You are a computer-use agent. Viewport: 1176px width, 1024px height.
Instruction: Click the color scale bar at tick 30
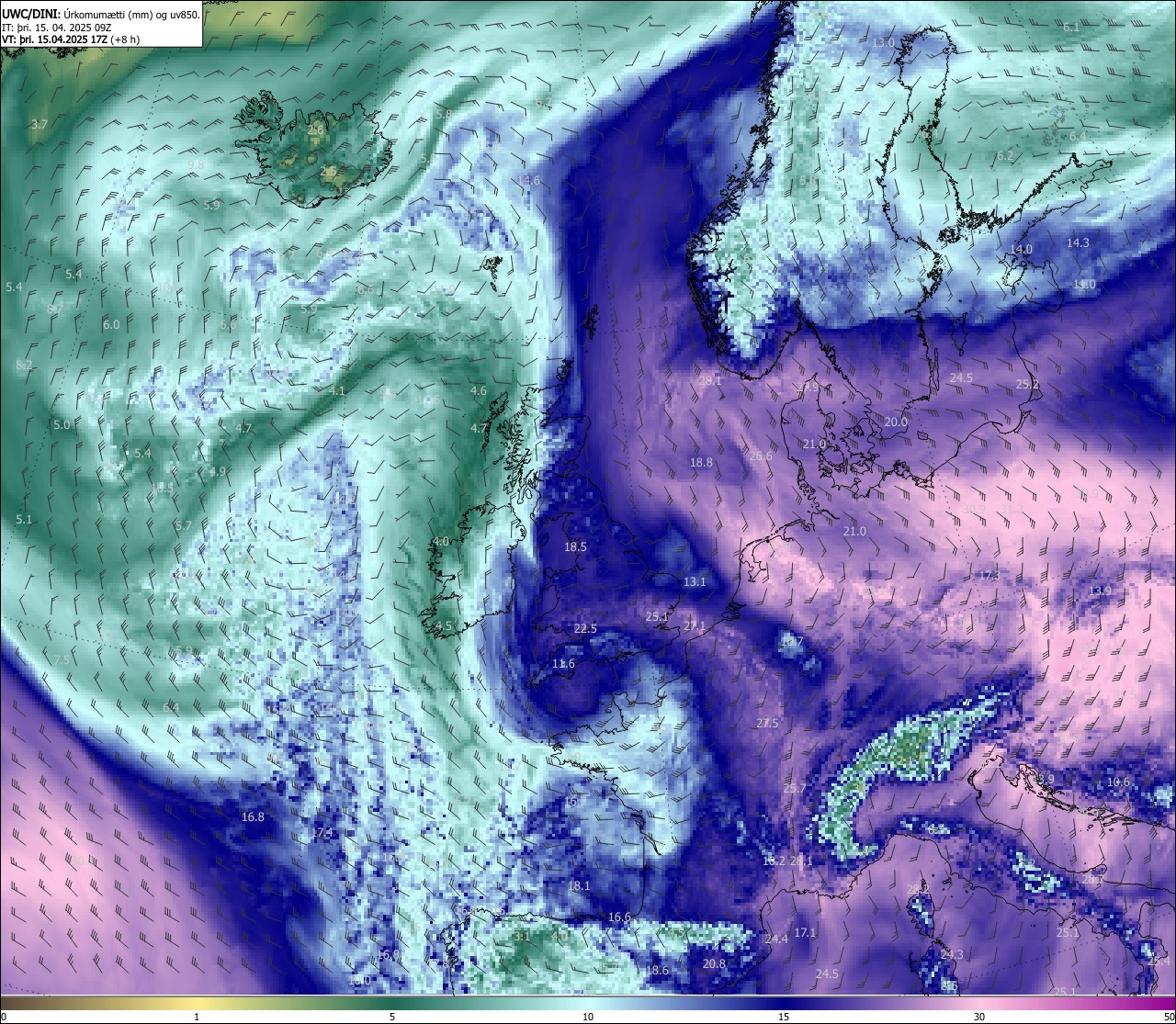979,1004
